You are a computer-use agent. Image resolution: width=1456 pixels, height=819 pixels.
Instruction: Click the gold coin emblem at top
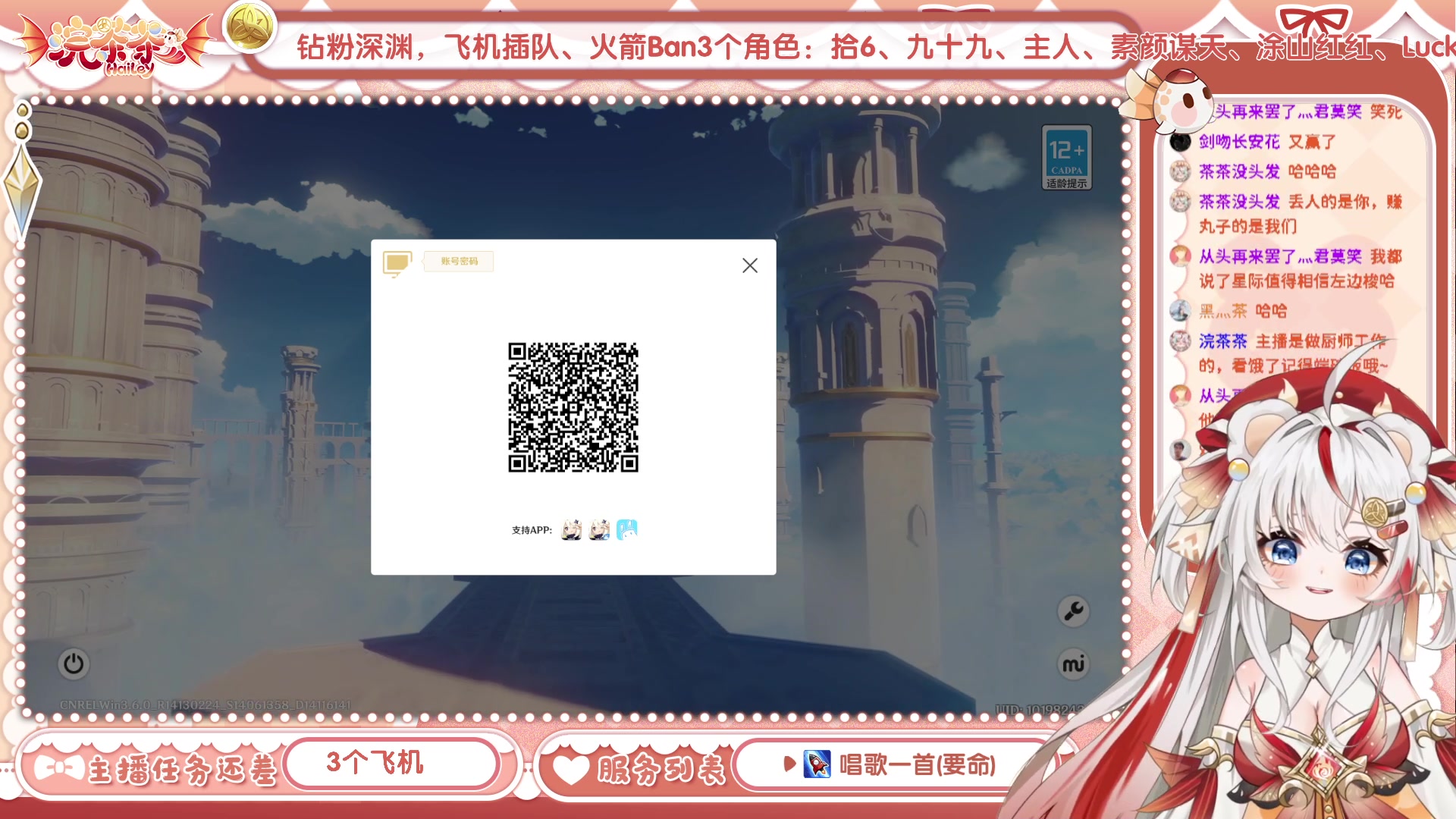pyautogui.click(x=249, y=26)
